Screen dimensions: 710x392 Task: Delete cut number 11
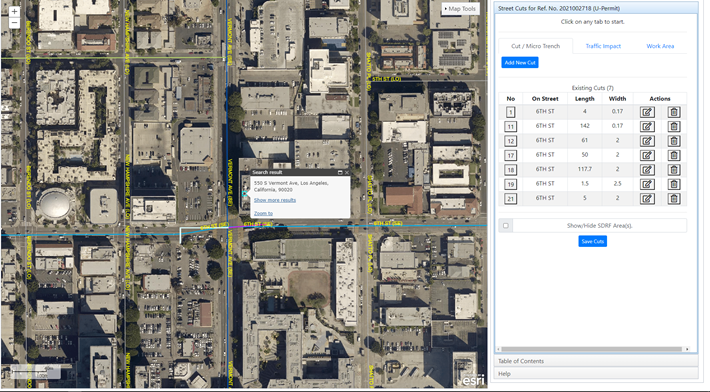tap(674, 126)
